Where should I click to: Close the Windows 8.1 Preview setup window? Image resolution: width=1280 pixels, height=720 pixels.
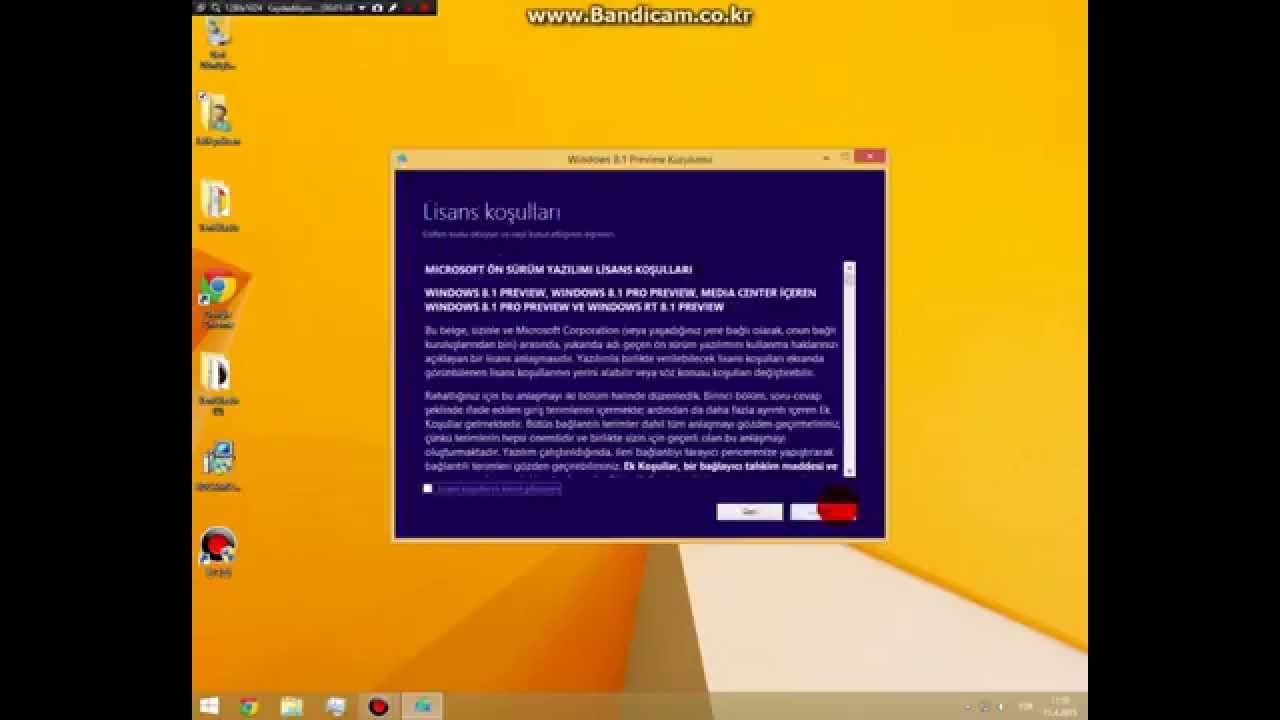pos(869,157)
